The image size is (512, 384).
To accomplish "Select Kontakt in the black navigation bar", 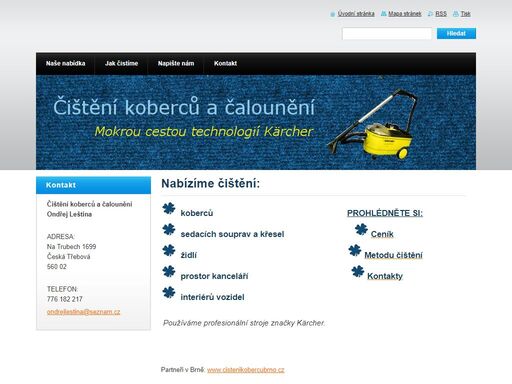I will pyautogui.click(x=225, y=63).
